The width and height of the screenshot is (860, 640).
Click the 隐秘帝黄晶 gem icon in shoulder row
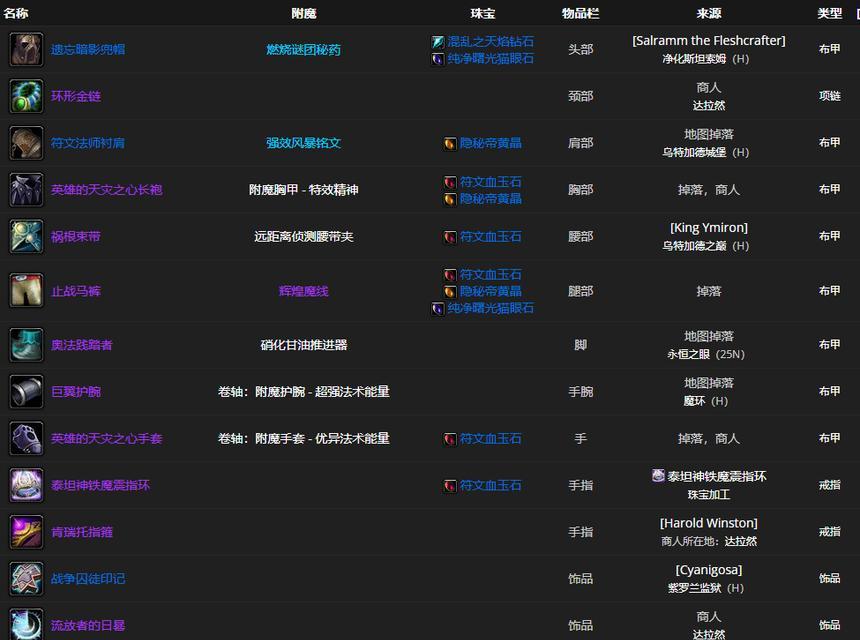point(450,144)
